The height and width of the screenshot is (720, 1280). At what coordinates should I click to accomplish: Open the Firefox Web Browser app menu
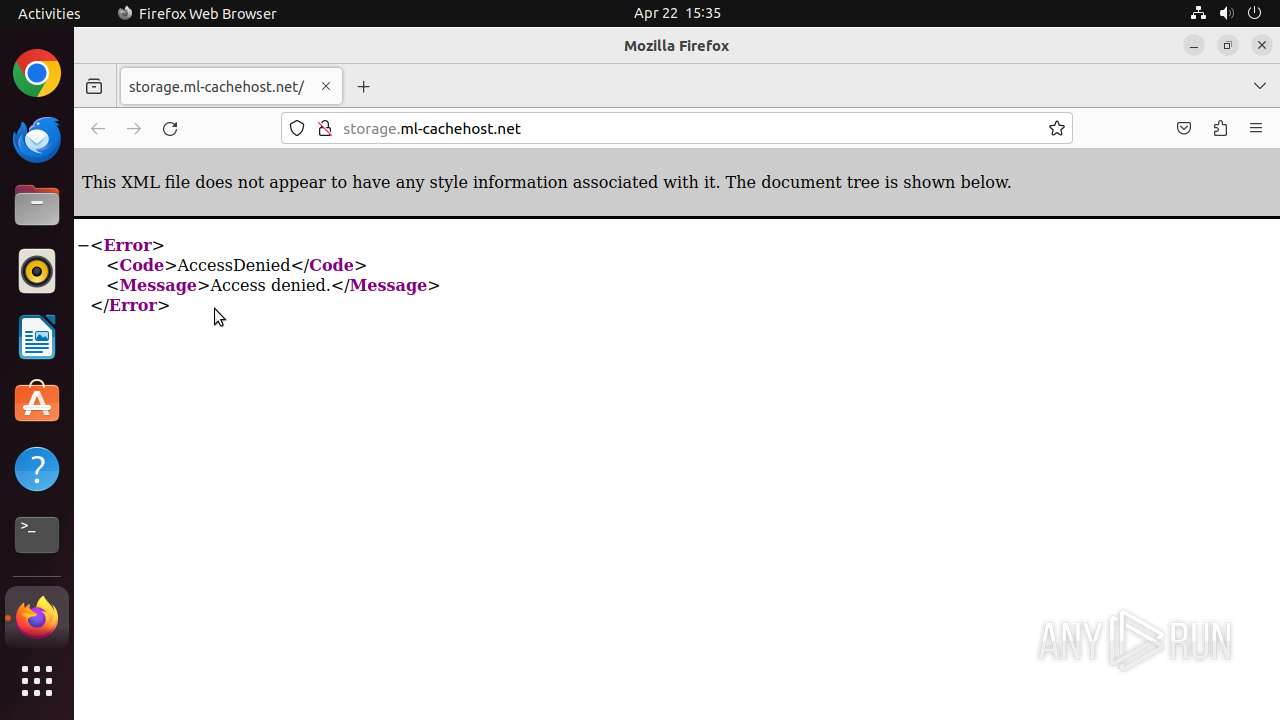pos(197,13)
